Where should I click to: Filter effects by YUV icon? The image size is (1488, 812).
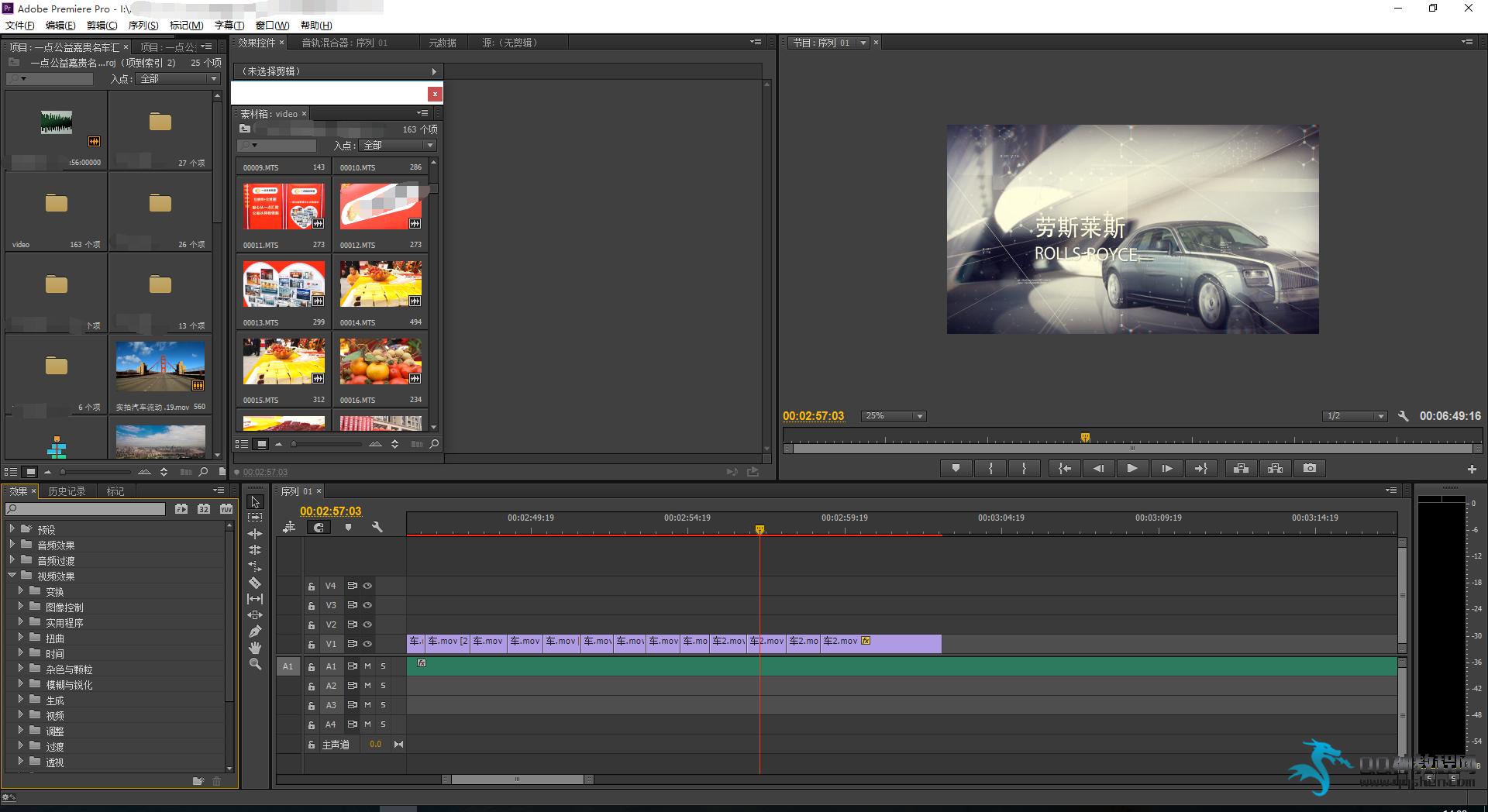[x=226, y=509]
